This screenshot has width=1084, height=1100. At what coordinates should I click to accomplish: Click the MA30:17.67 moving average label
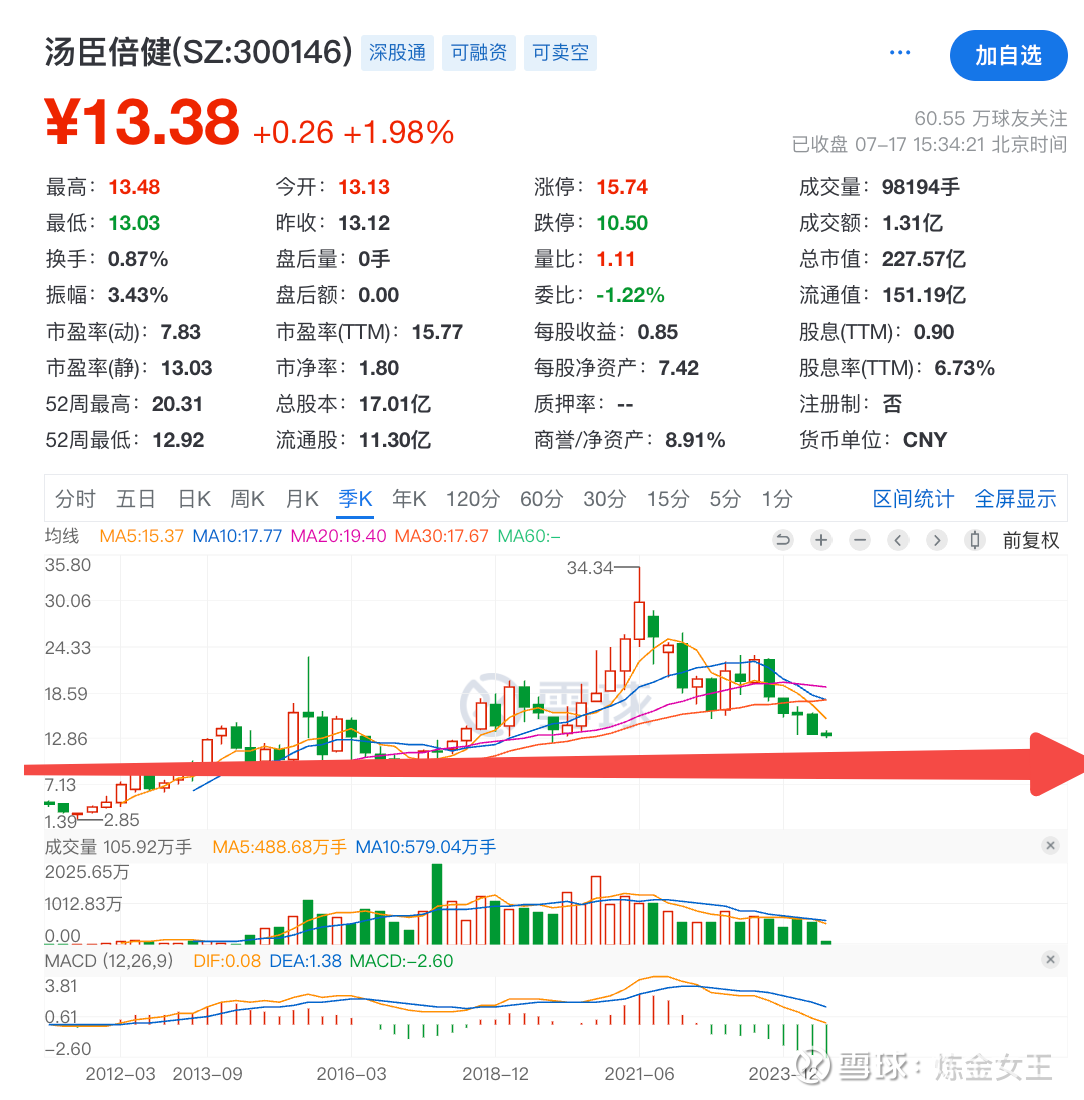tap(441, 536)
